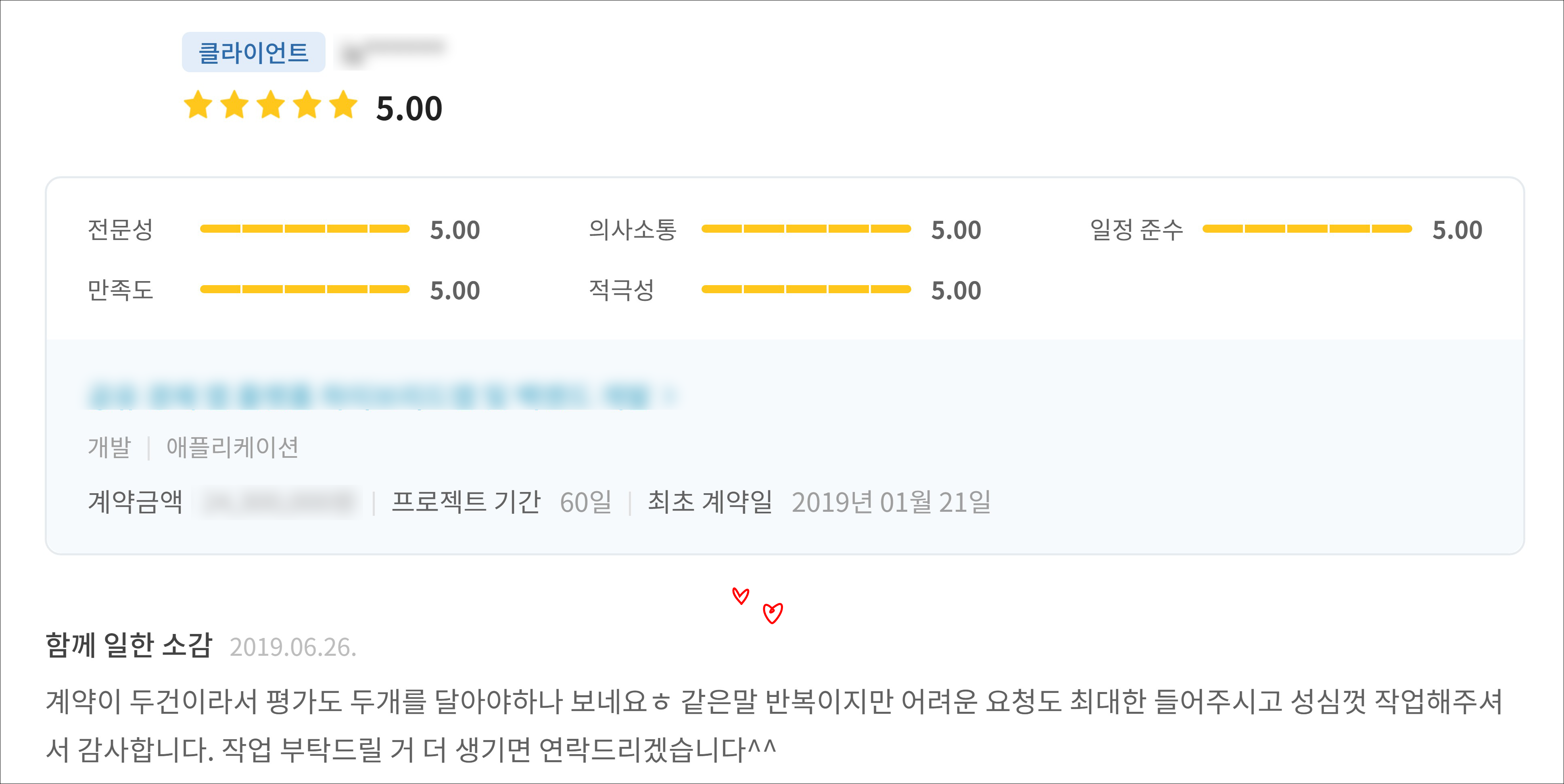Image resolution: width=1564 pixels, height=784 pixels.
Task: Click the 의사소통 rating bar
Action: pyautogui.click(x=806, y=229)
